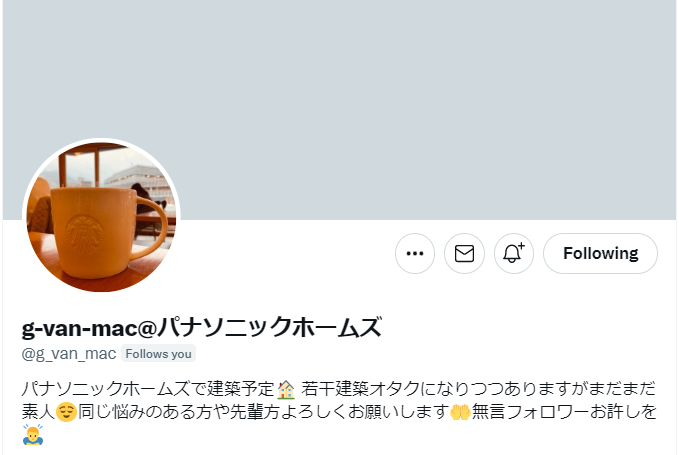The width and height of the screenshot is (679, 455).
Task: Send a message via envelope icon
Action: coord(464,253)
